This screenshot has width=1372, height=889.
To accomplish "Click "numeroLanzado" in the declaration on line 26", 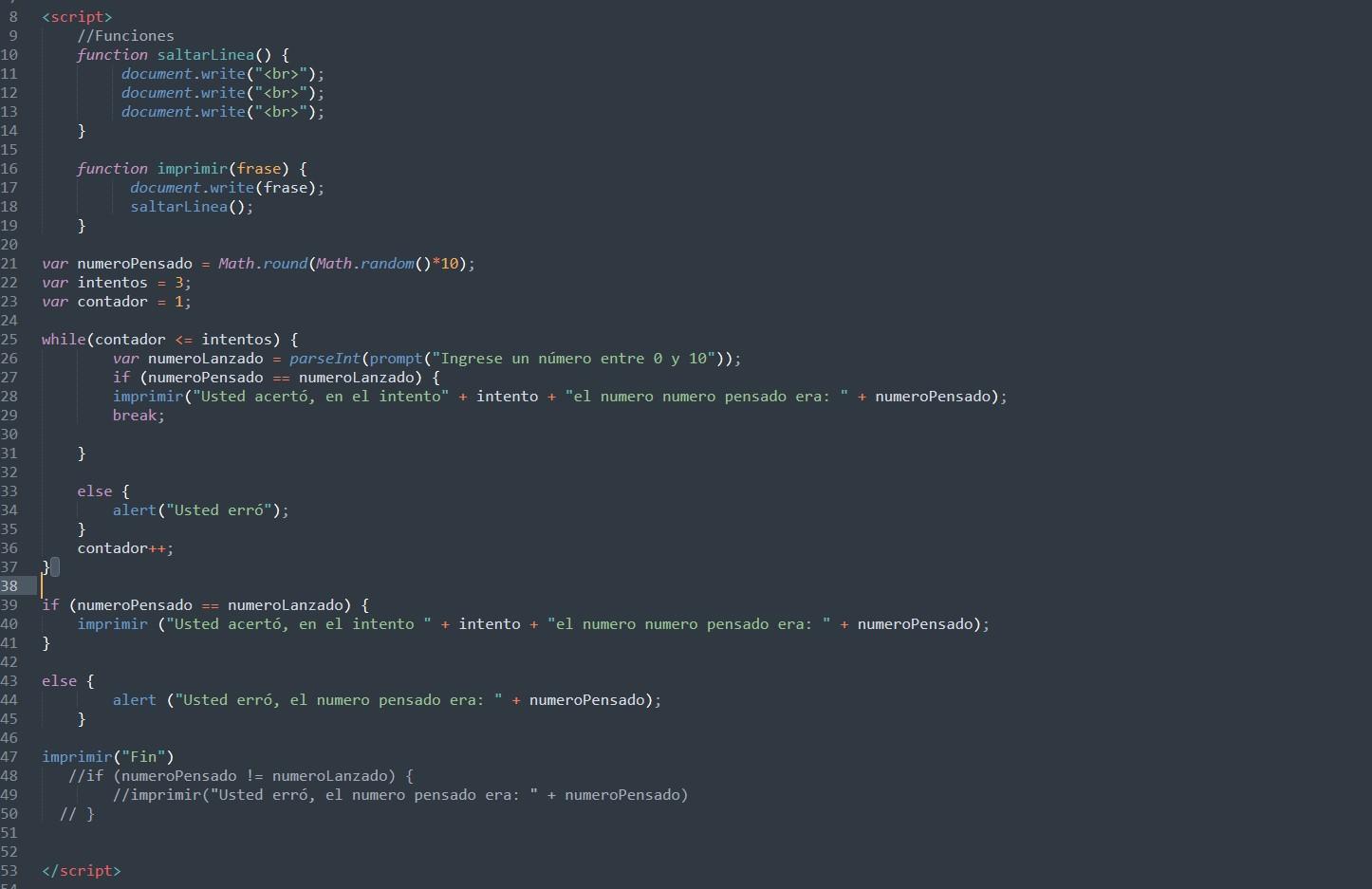I will [x=206, y=359].
